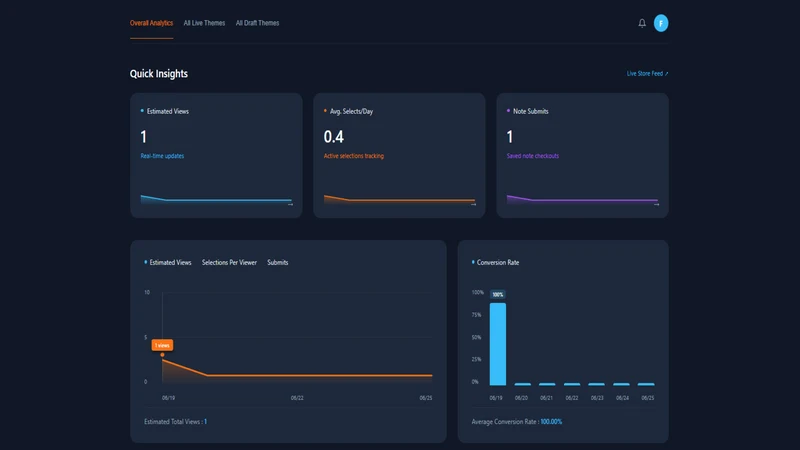Click the arrow icon on Estimated Views sparkline
This screenshot has width=800, height=450.
click(x=290, y=205)
